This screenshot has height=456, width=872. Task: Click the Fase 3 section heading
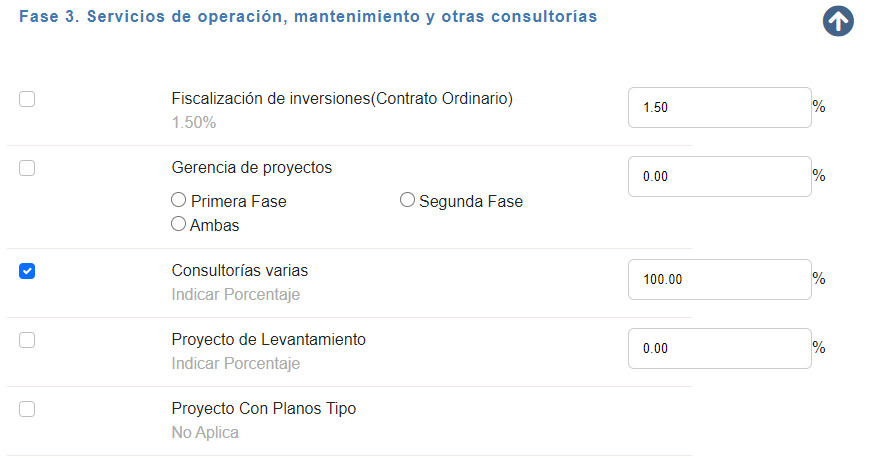click(308, 17)
